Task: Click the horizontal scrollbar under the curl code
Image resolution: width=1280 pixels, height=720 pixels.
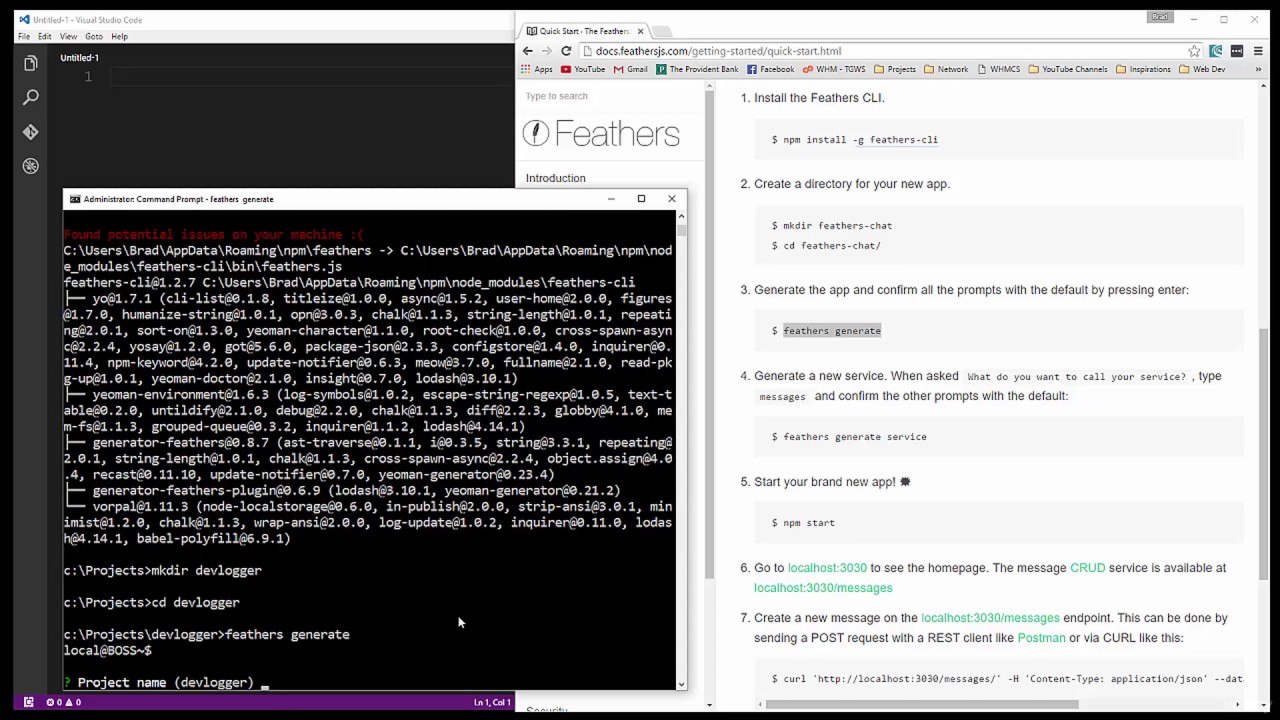Action: (x=922, y=704)
